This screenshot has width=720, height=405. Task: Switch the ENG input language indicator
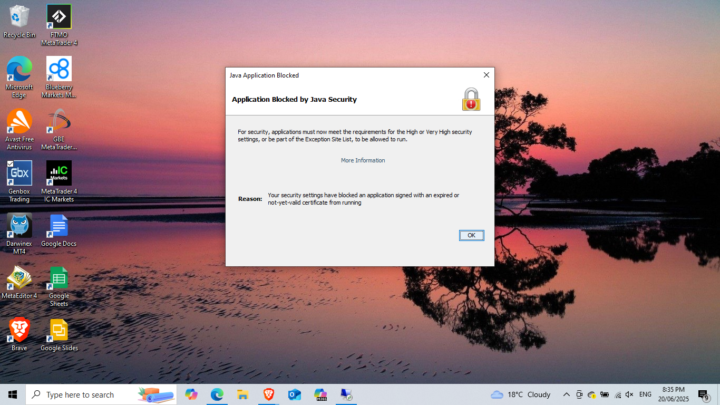[x=645, y=394]
